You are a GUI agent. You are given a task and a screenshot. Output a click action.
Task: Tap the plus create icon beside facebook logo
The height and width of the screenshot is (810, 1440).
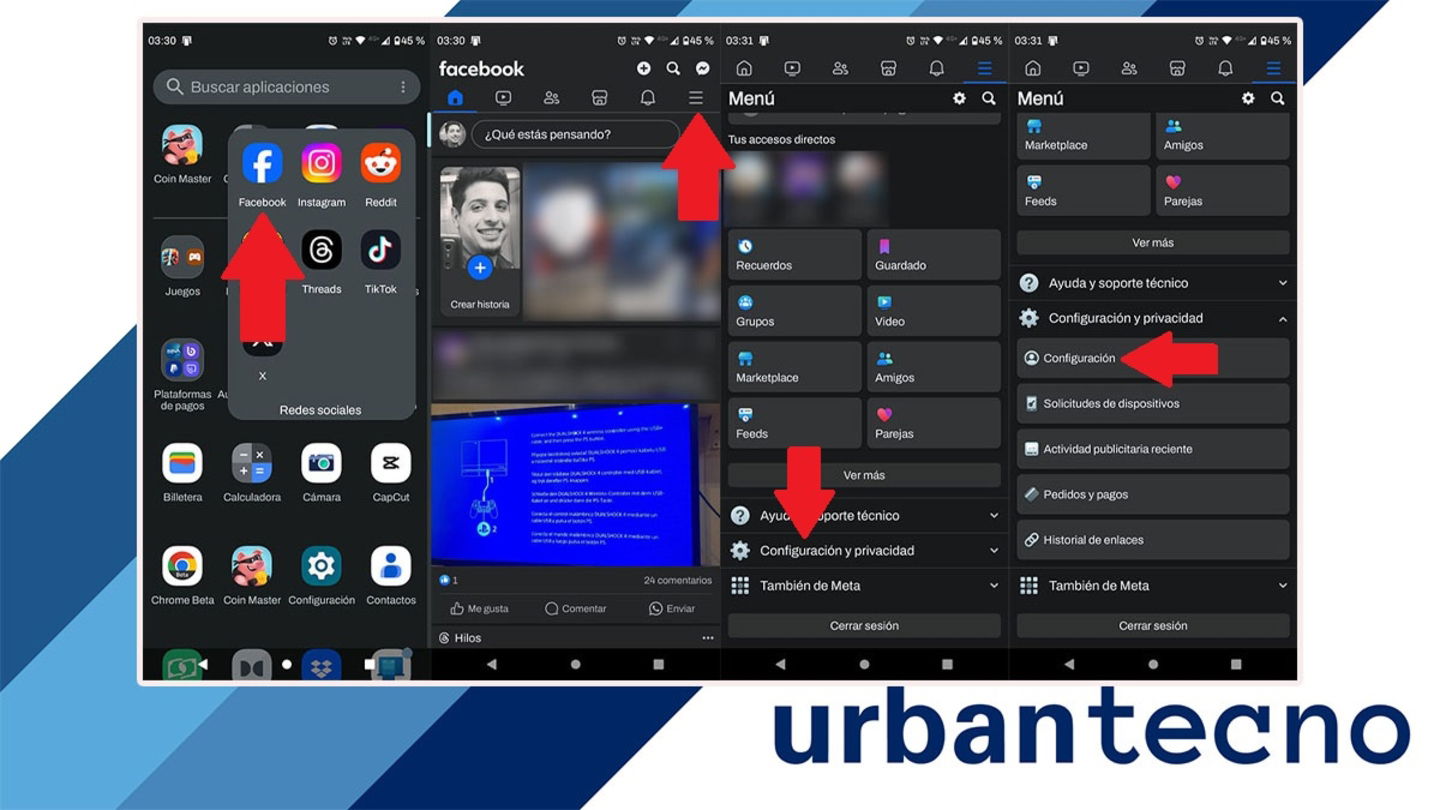point(643,68)
